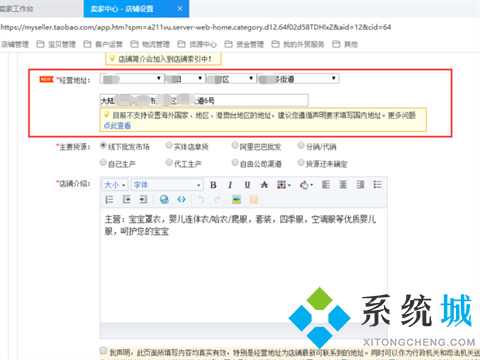
Task: Open the 宝贝管理 menu
Action: coord(57,44)
